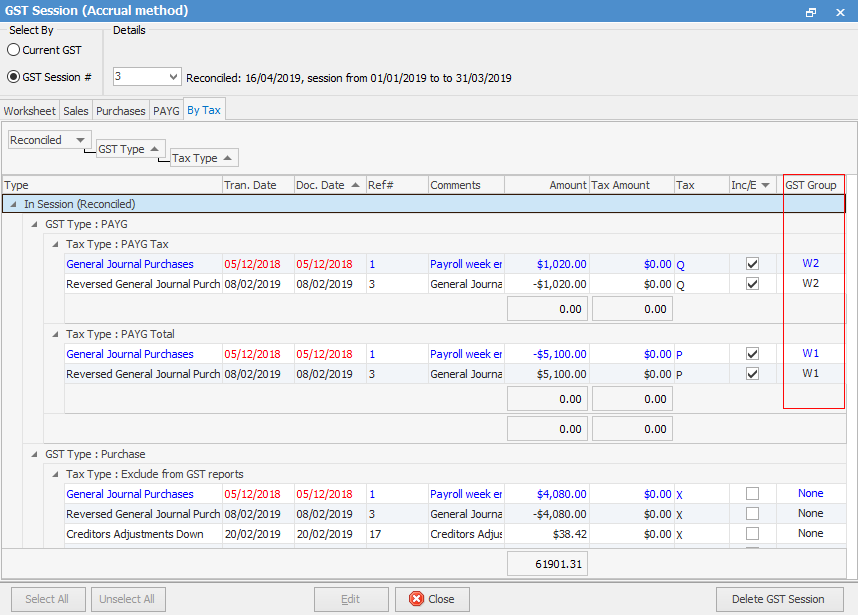
Task: Open the Reconciled filter dropdown
Action: click(x=80, y=140)
